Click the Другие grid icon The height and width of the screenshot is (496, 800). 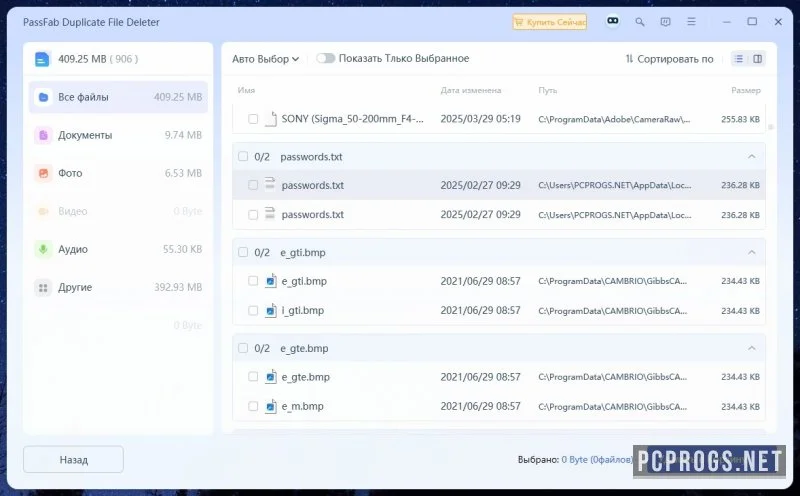point(43,288)
